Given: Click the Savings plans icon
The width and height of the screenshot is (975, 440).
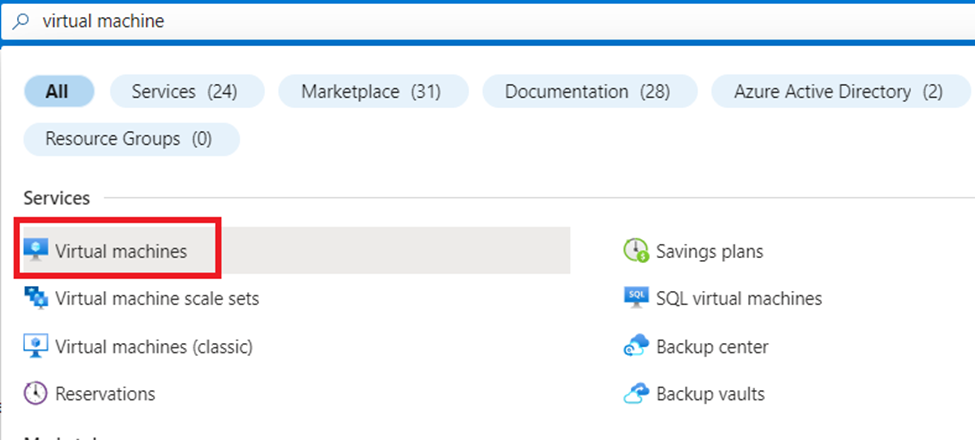Looking at the screenshot, I should pyautogui.click(x=636, y=251).
